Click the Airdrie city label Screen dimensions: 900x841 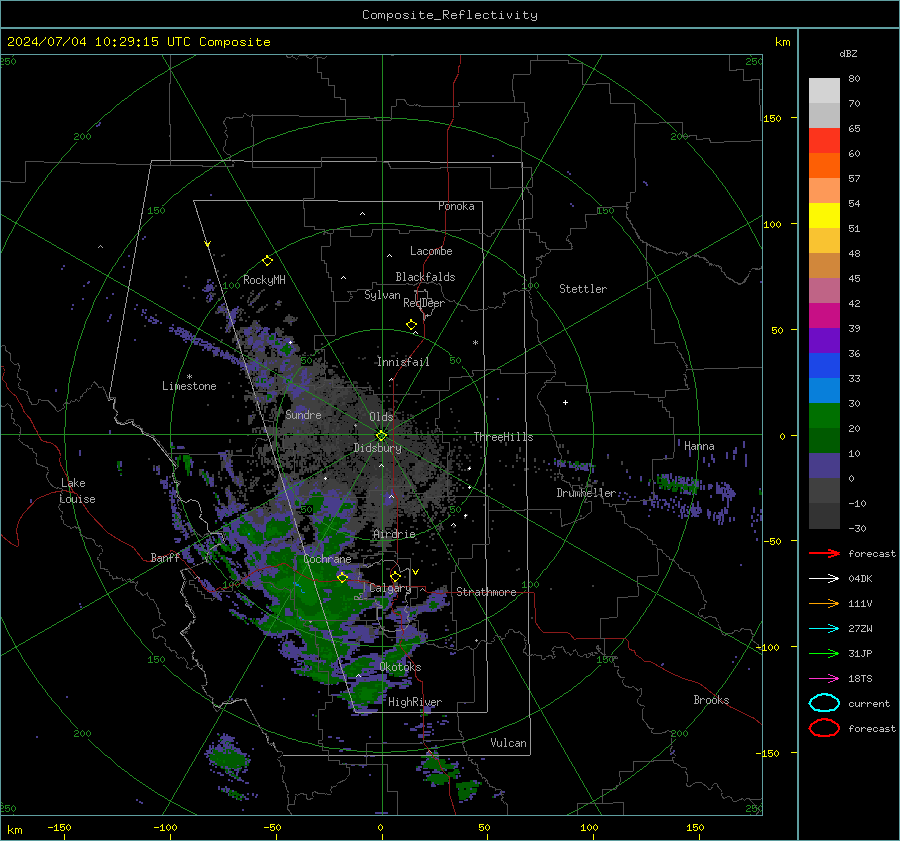coord(394,534)
